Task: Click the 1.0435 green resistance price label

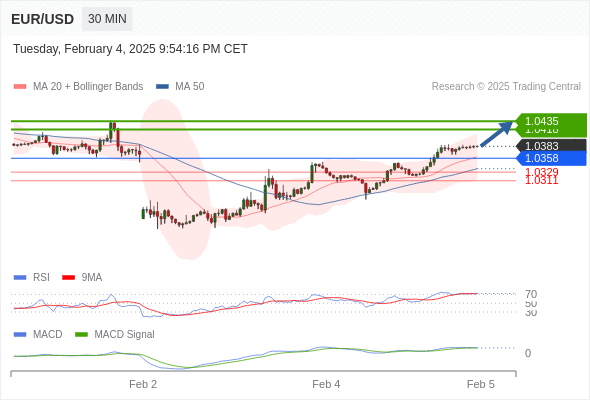Action: pos(551,121)
